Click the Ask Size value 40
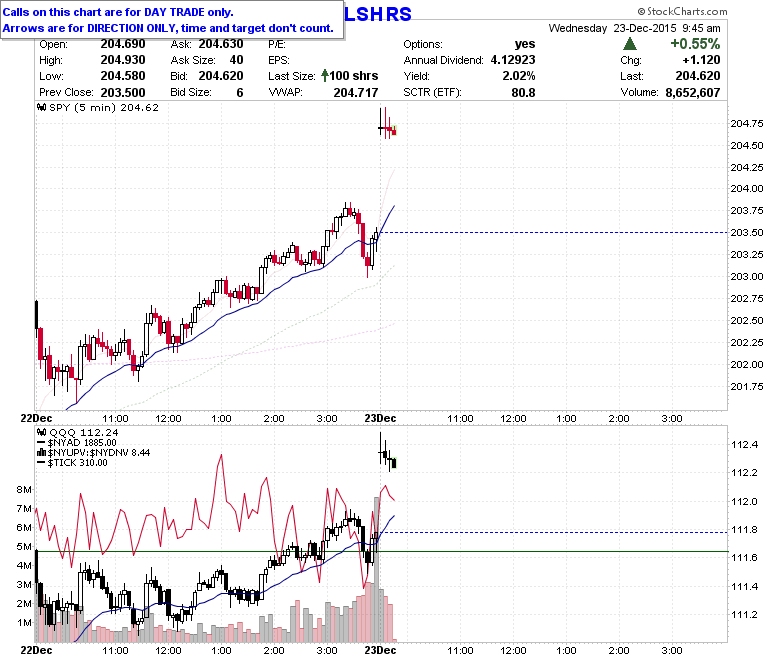Viewport: 780px width, 659px height. 236,60
